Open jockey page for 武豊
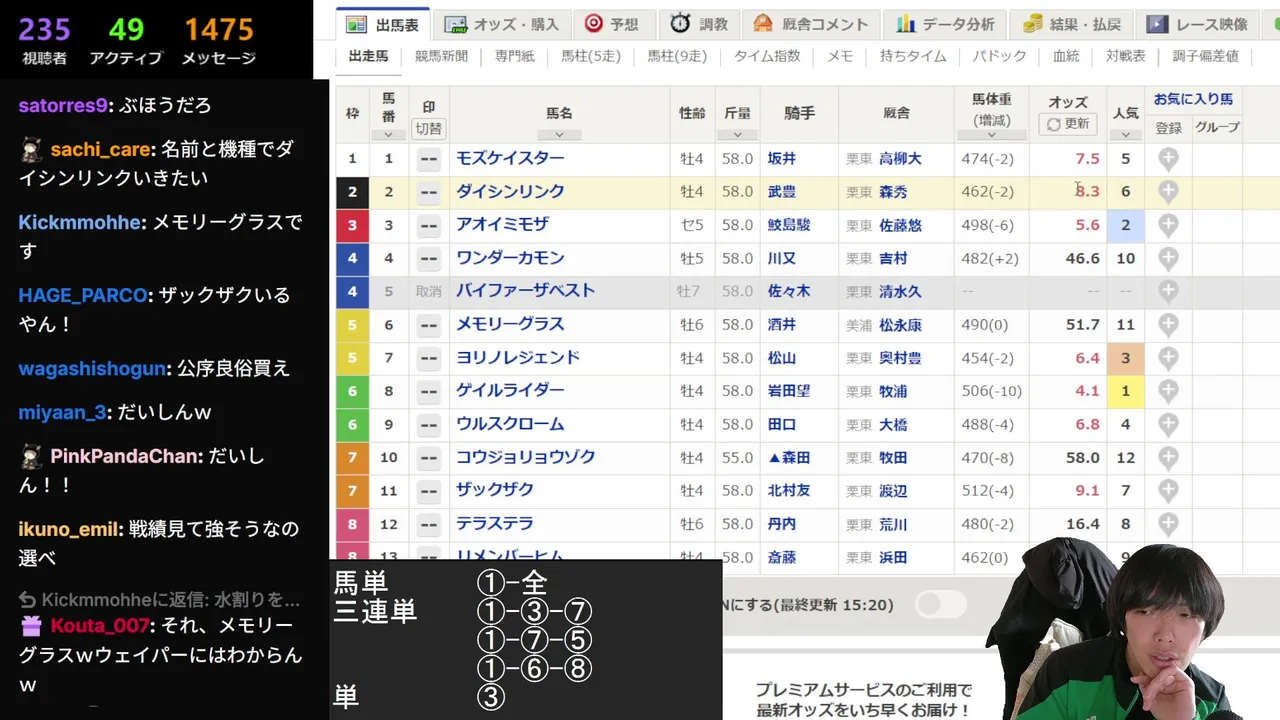Image resolution: width=1280 pixels, height=720 pixels. (x=782, y=192)
